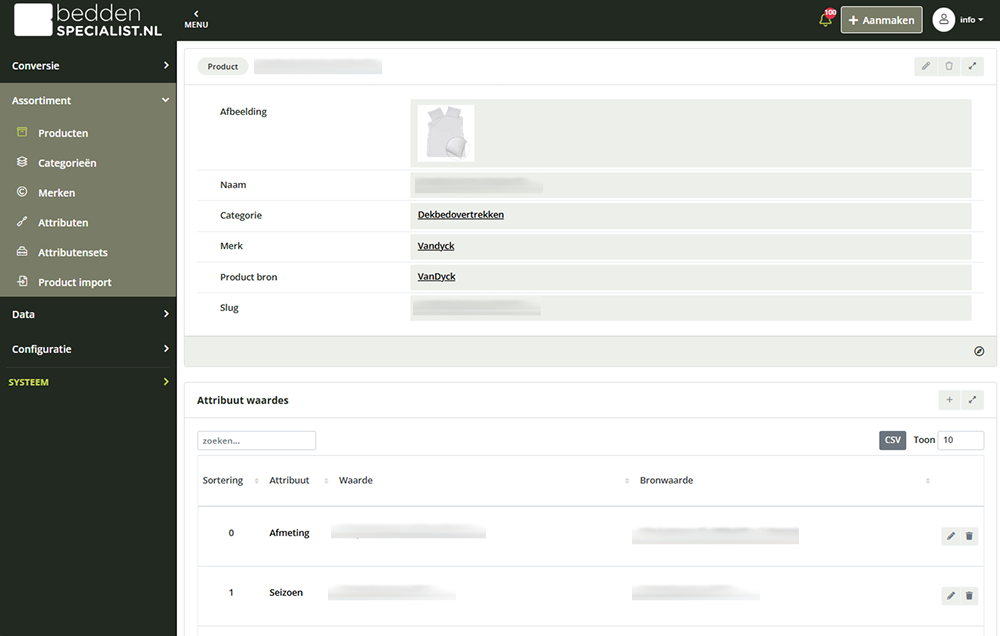Expand the SYSTEEM menu section

88,382
